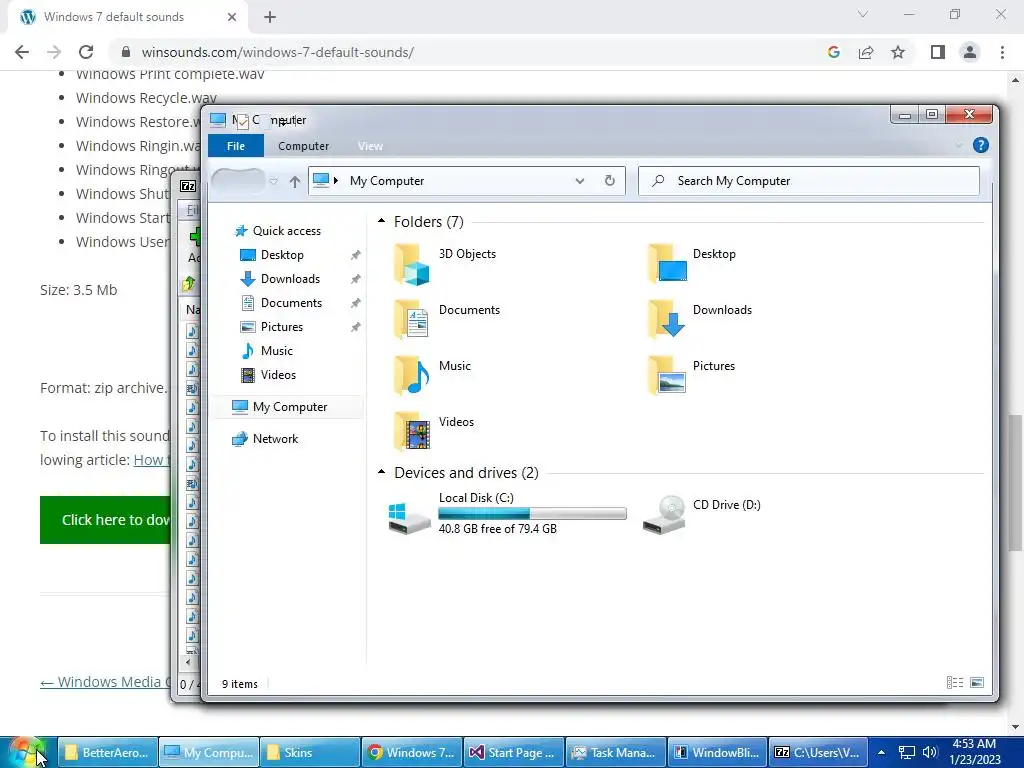
Task: Collapse the Devices and drives (2) group
Action: (381, 472)
